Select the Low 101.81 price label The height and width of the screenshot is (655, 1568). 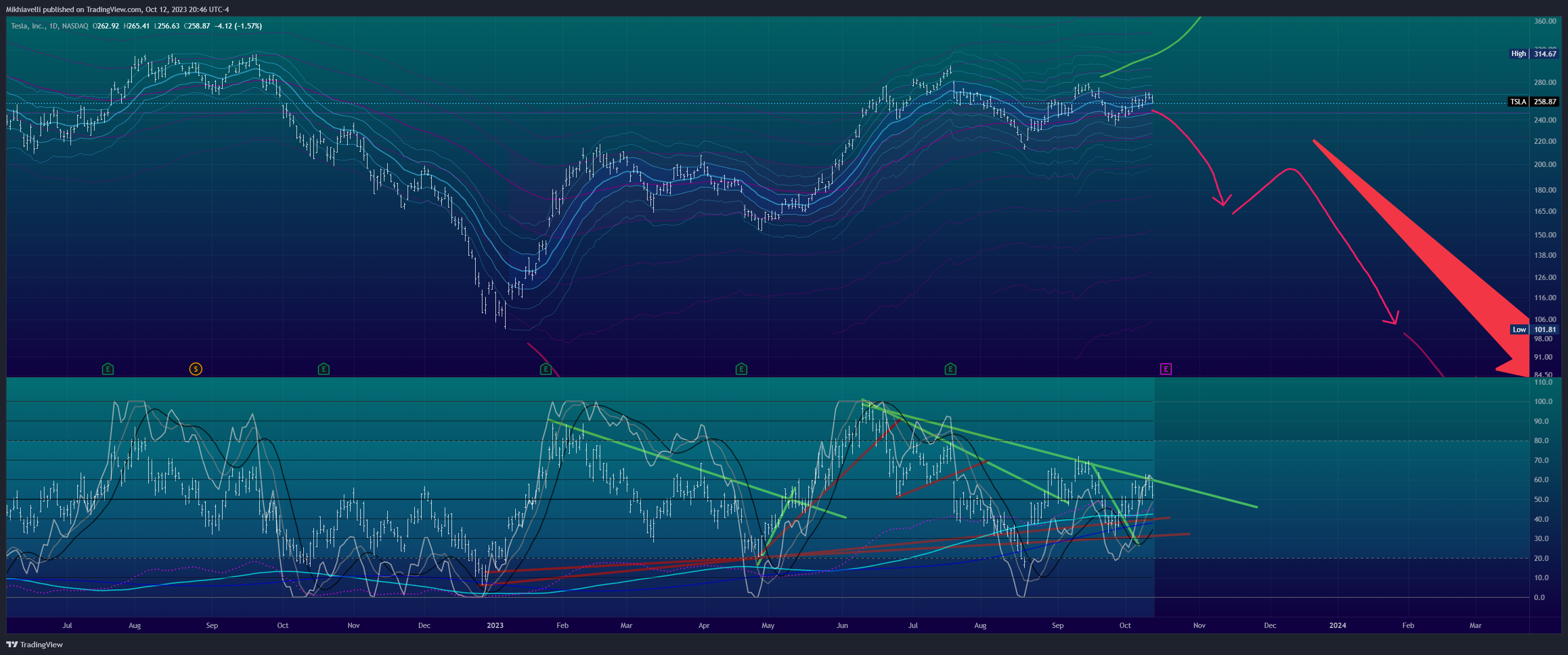[1535, 330]
